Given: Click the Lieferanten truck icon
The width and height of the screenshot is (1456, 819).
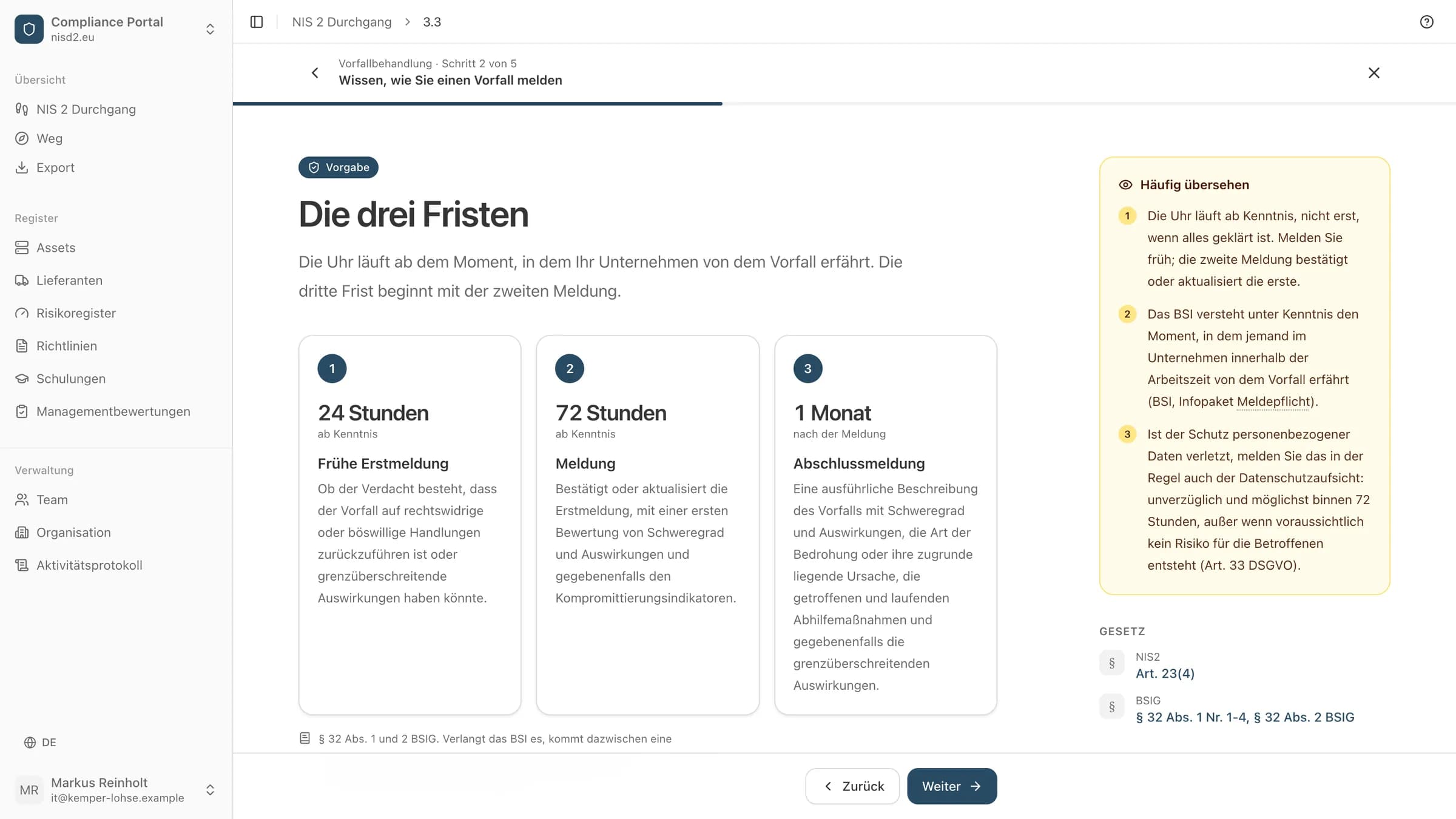Looking at the screenshot, I should [22, 280].
